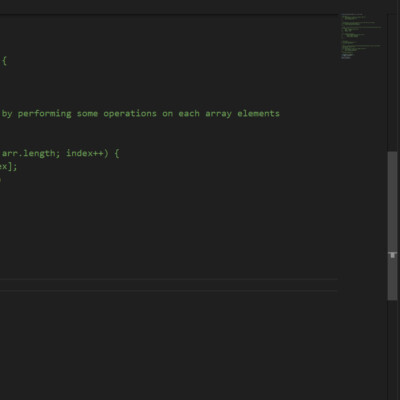This screenshot has height=400, width=400.
Task: Click the opening brace on the top code line
Action: tap(4, 61)
